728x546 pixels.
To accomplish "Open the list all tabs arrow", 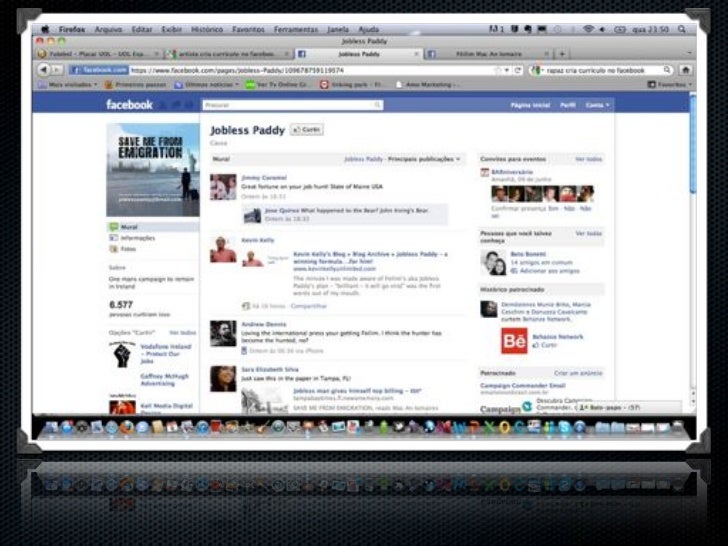I will pos(689,53).
